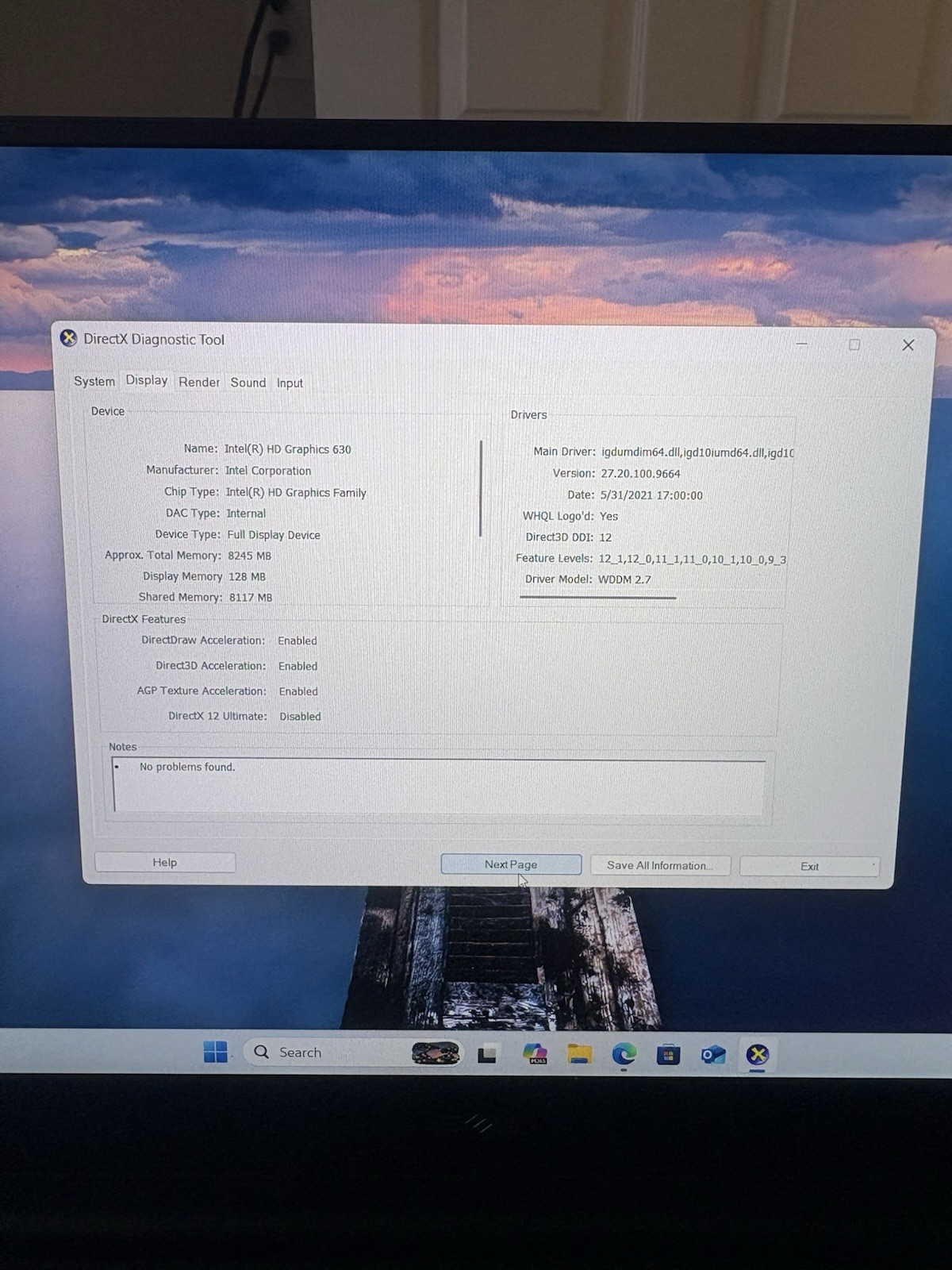Screen dimensions: 952x1270
Task: Launch Microsoft 365 Copilot from taskbar
Action: click(x=535, y=1053)
